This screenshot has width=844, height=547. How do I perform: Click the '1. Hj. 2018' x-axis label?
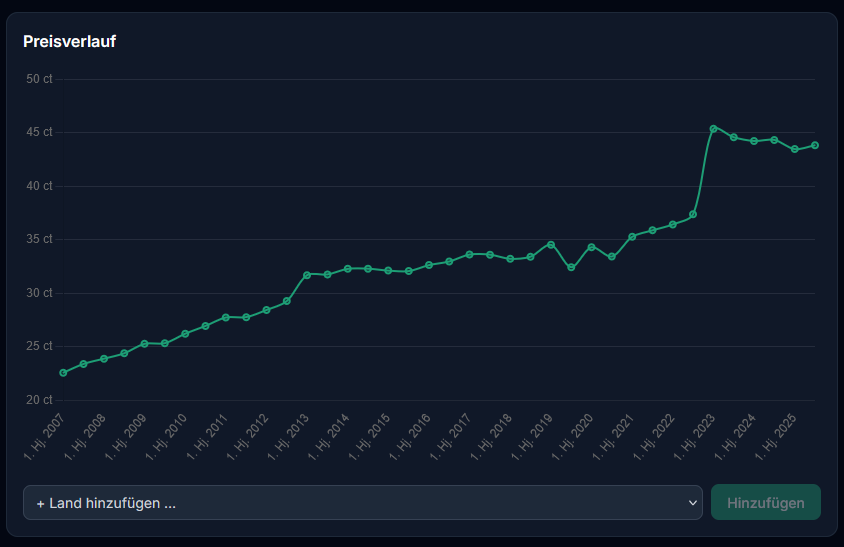[491, 437]
